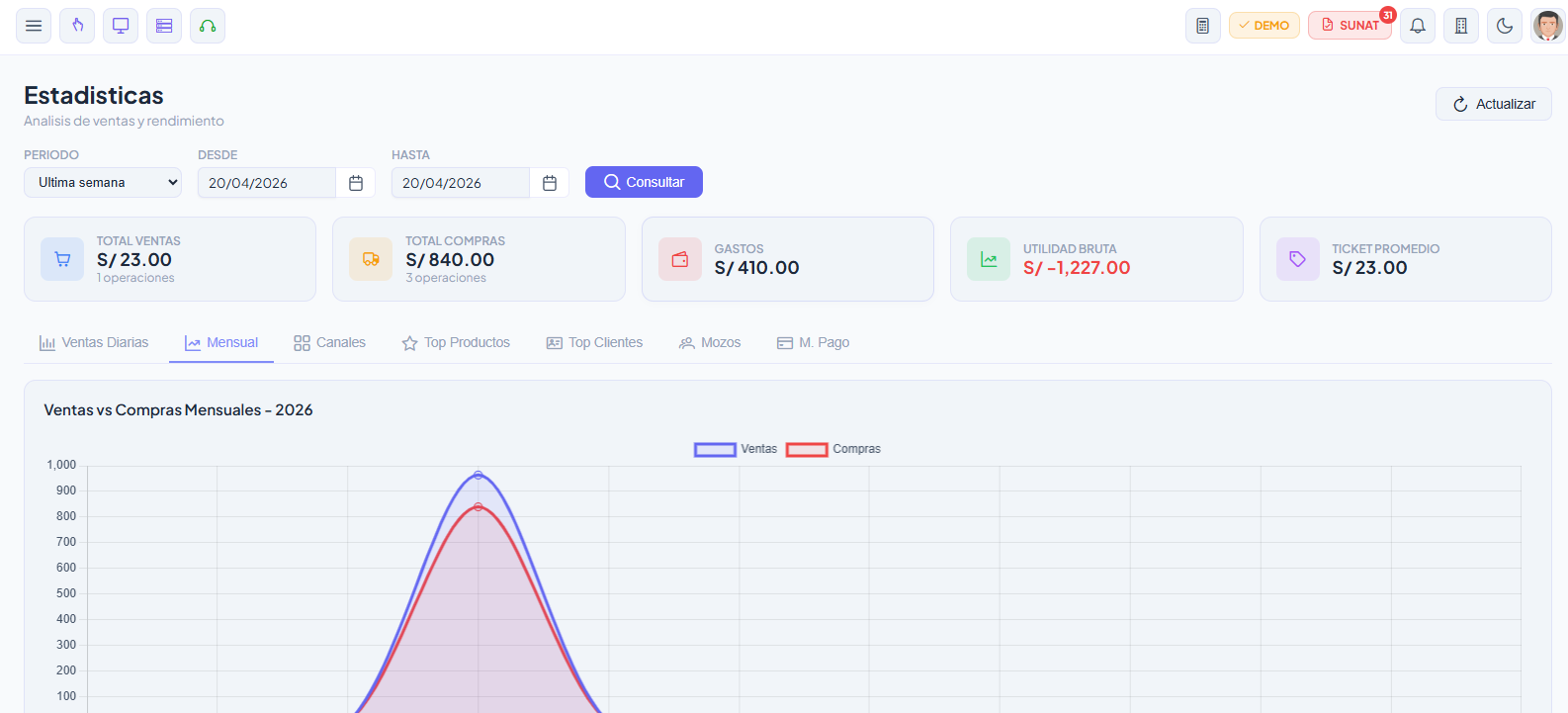Viewport: 1568px width, 713px height.
Task: Open notifications bell
Action: coord(1418,26)
